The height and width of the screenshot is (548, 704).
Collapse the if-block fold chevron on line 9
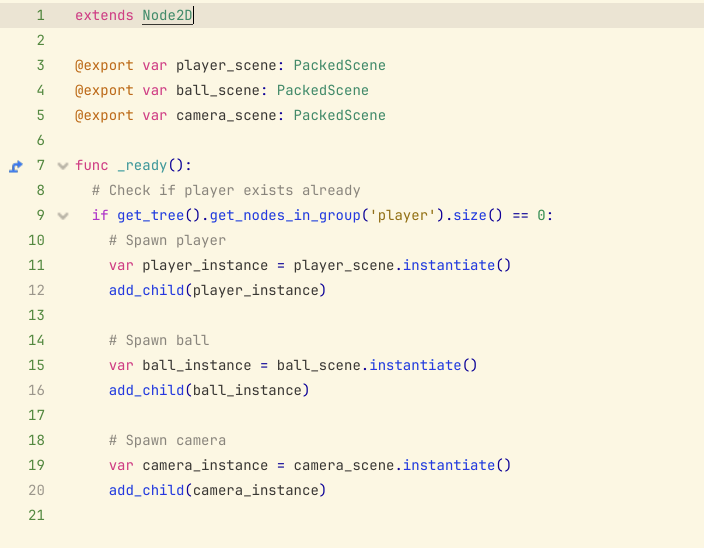click(x=63, y=216)
